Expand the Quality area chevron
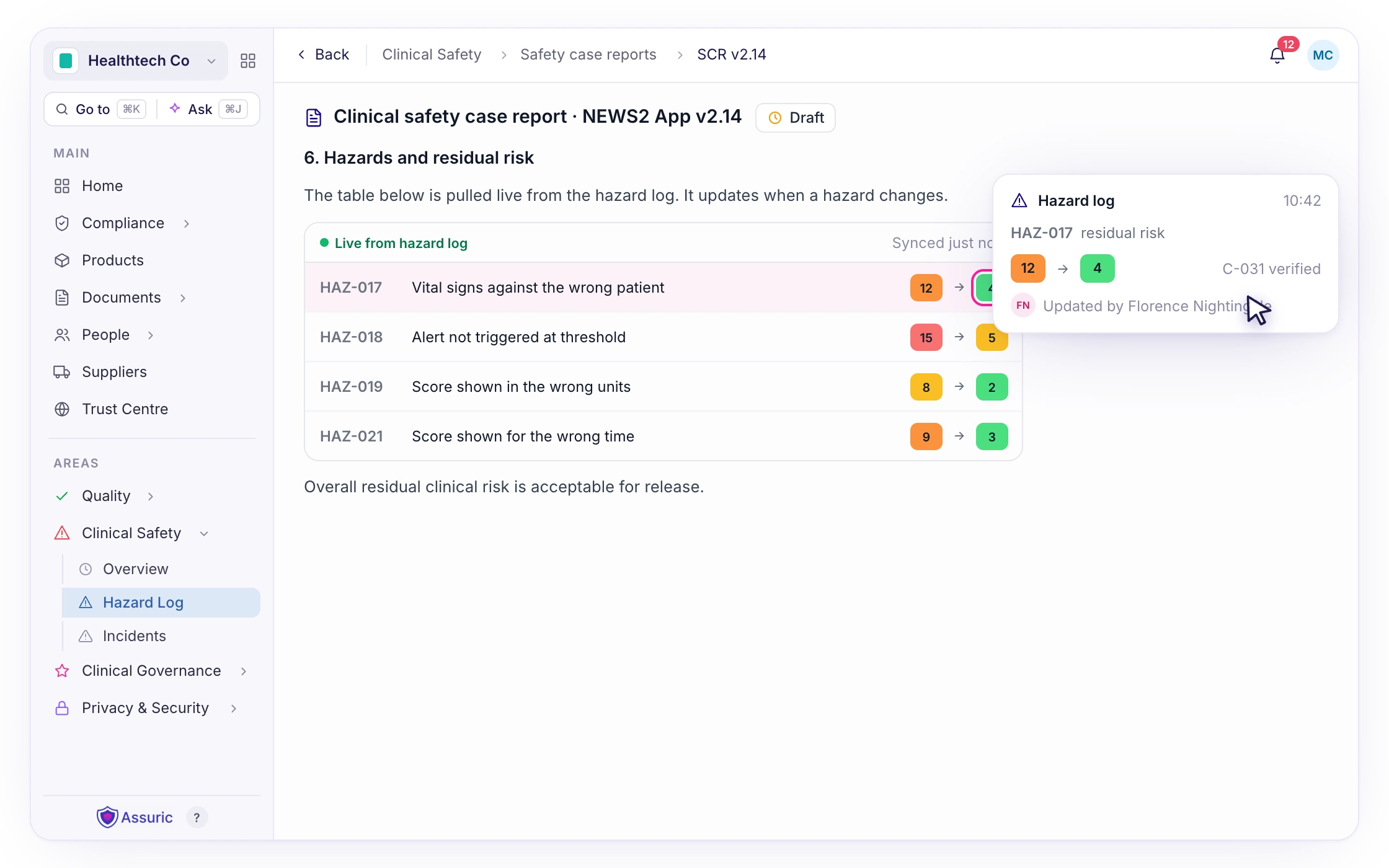 (151, 496)
